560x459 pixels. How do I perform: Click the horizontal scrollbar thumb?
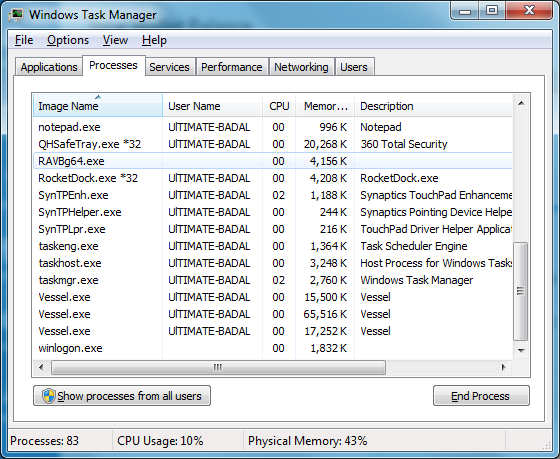[x=218, y=367]
